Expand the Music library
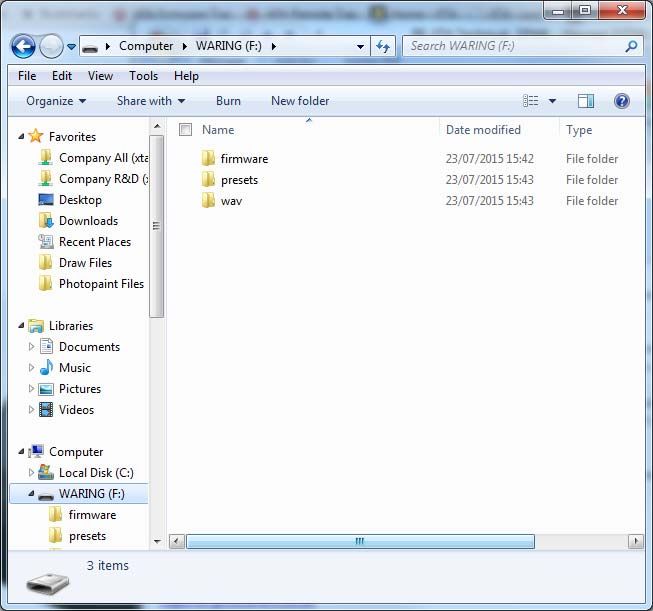653x611 pixels. point(31,367)
